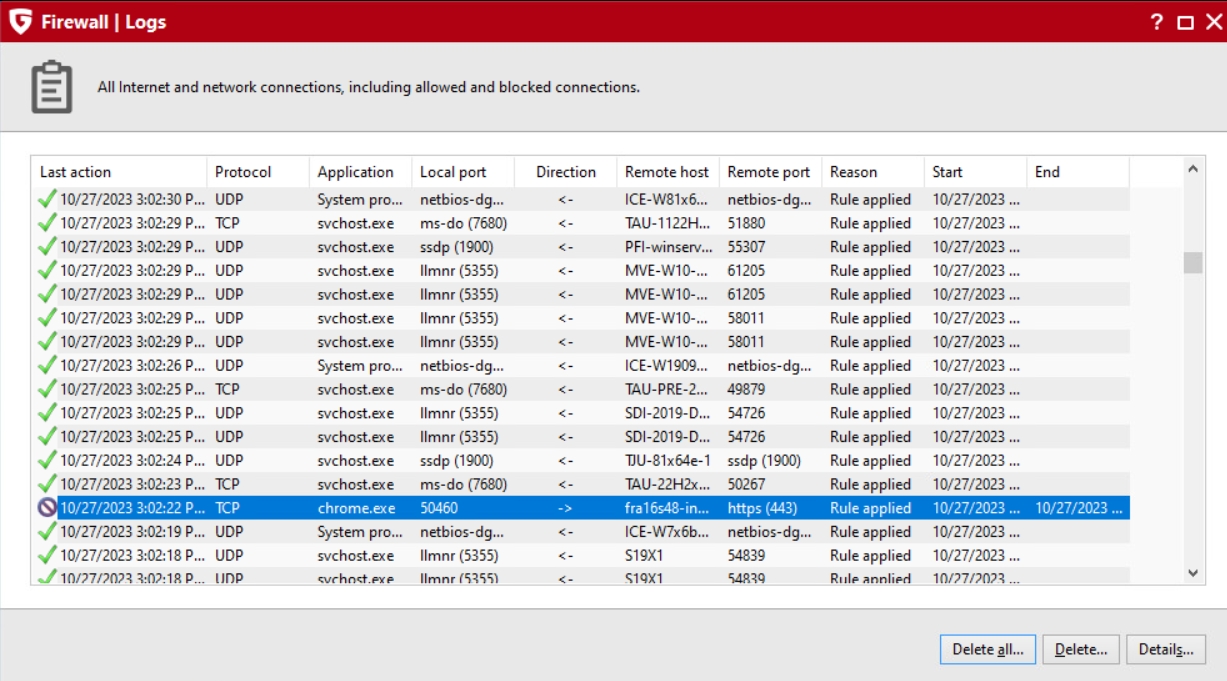Image resolution: width=1227 pixels, height=681 pixels.
Task: Click the remote host ICE-W7x6b... cell
Action: 667,532
